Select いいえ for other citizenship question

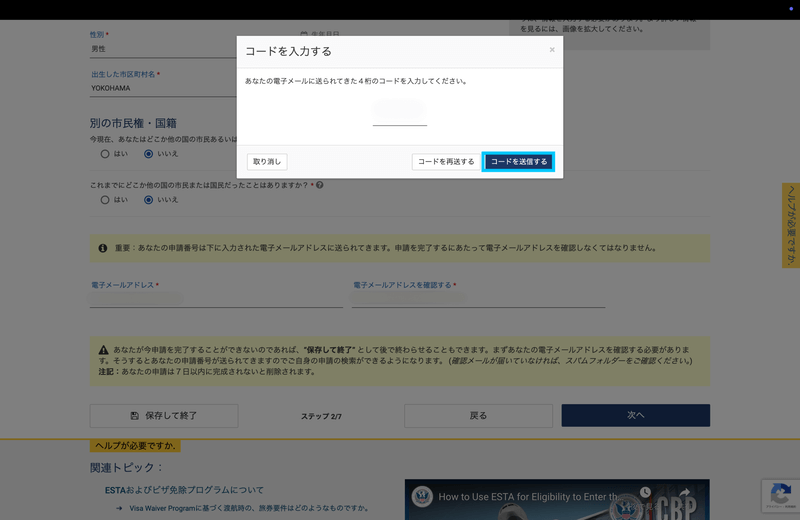[x=148, y=154]
